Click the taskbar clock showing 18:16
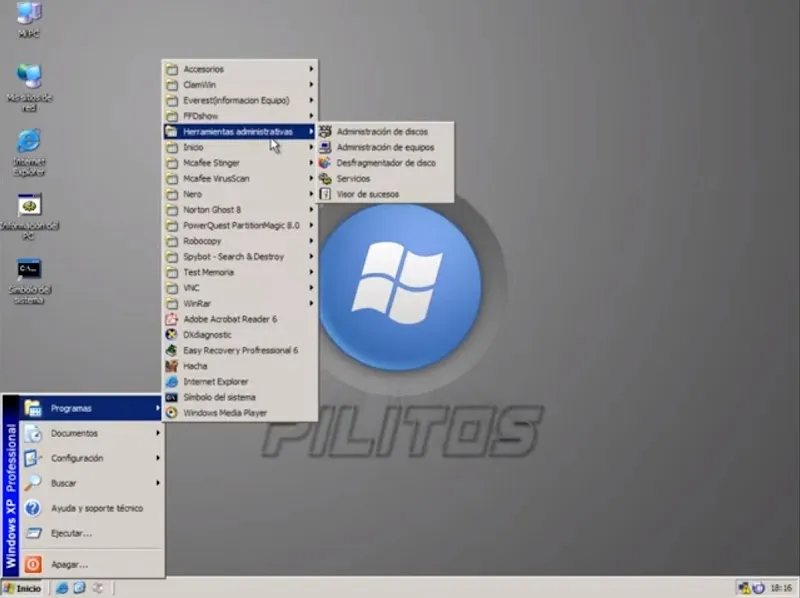This screenshot has width=800, height=598. coord(781,588)
